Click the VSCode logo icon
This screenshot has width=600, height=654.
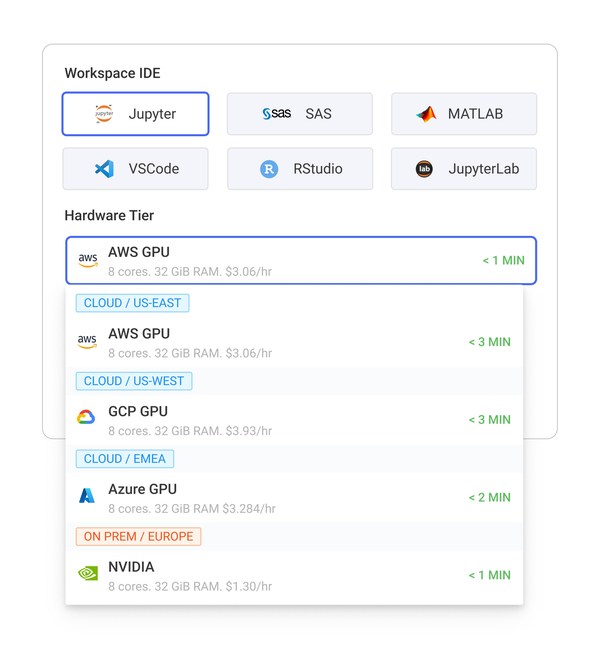[104, 169]
